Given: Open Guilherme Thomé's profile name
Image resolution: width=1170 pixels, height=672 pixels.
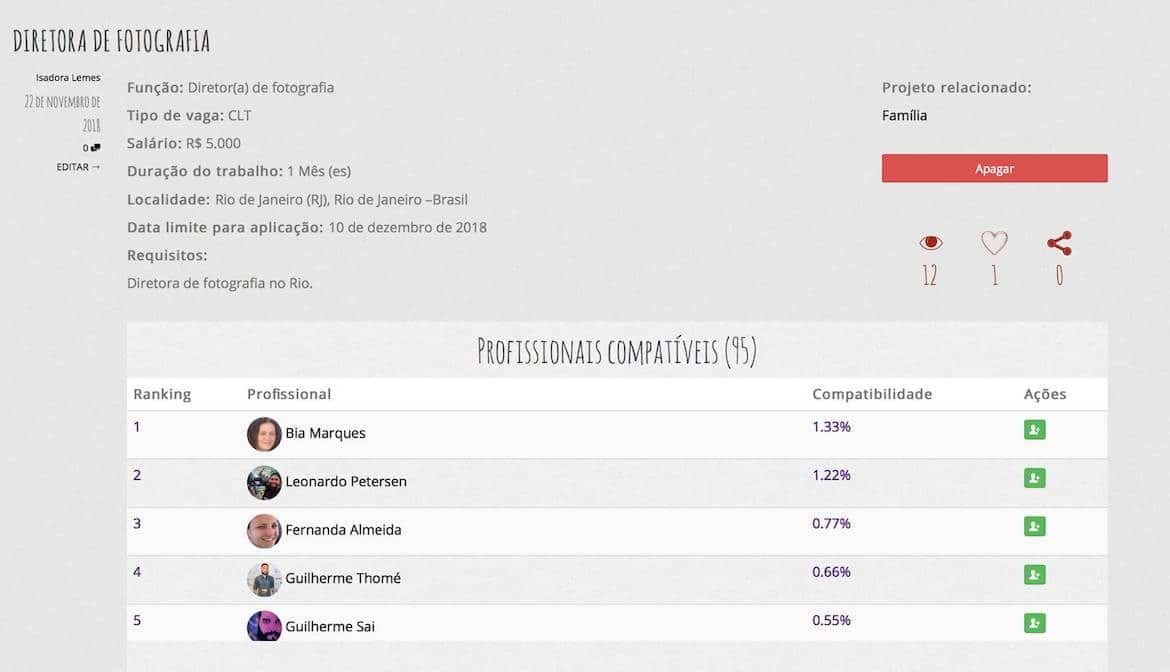Looking at the screenshot, I should coord(343,578).
